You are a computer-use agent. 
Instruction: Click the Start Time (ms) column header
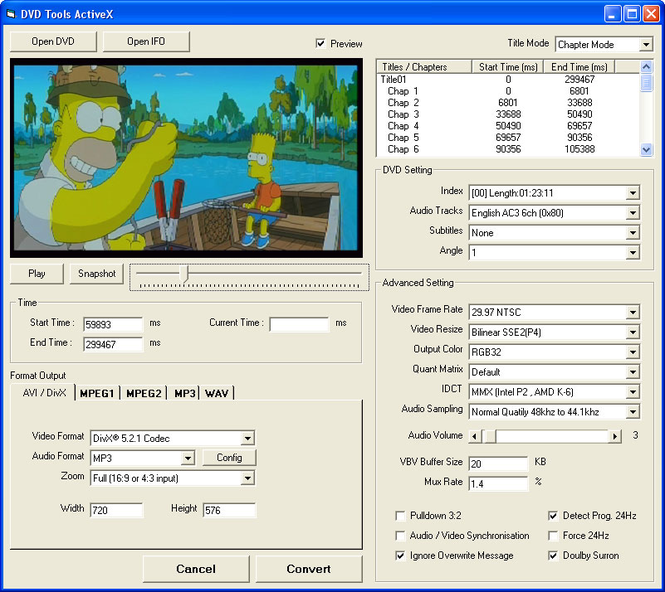tap(508, 67)
